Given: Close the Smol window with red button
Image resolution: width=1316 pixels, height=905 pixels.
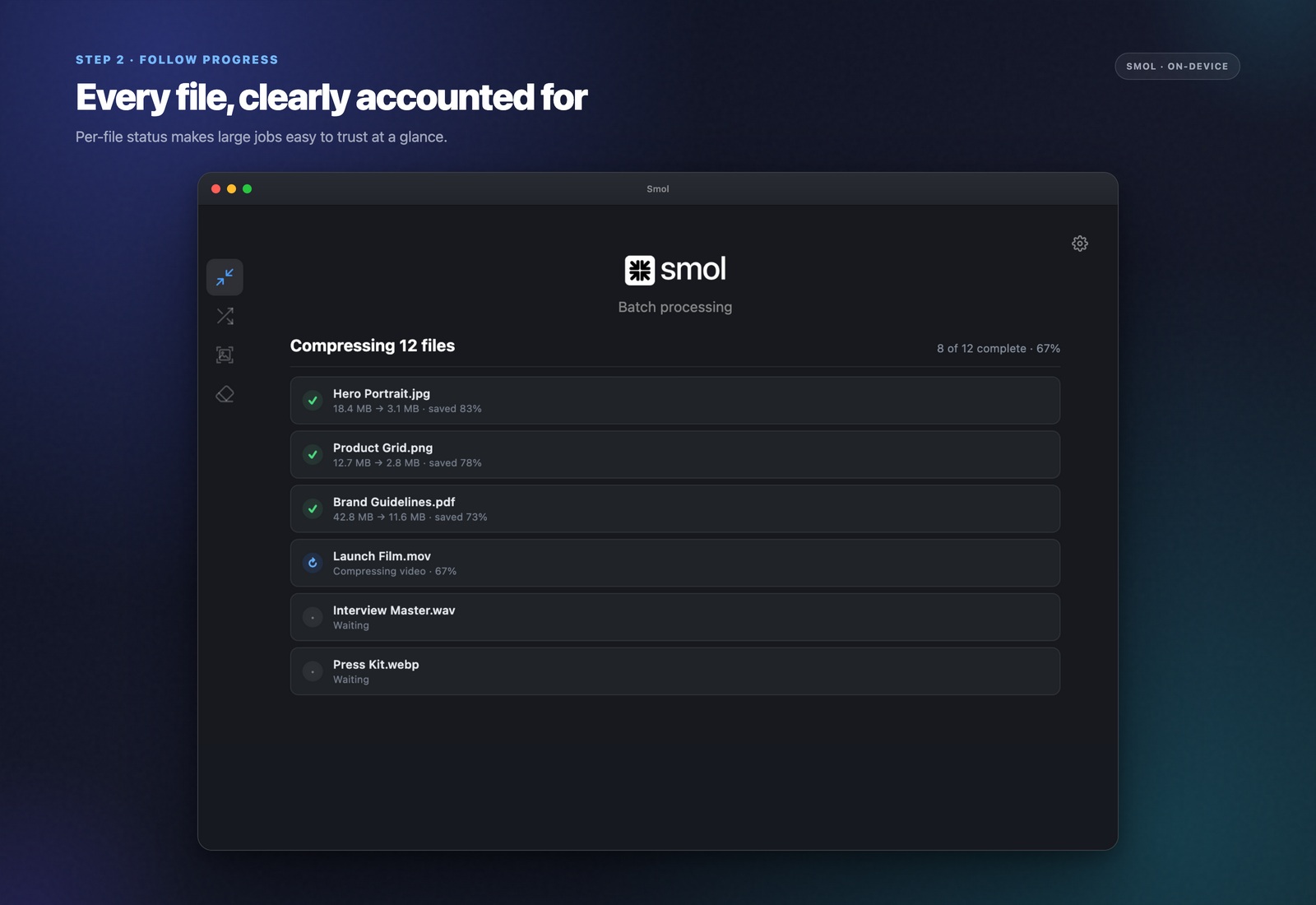Looking at the screenshot, I should (216, 189).
